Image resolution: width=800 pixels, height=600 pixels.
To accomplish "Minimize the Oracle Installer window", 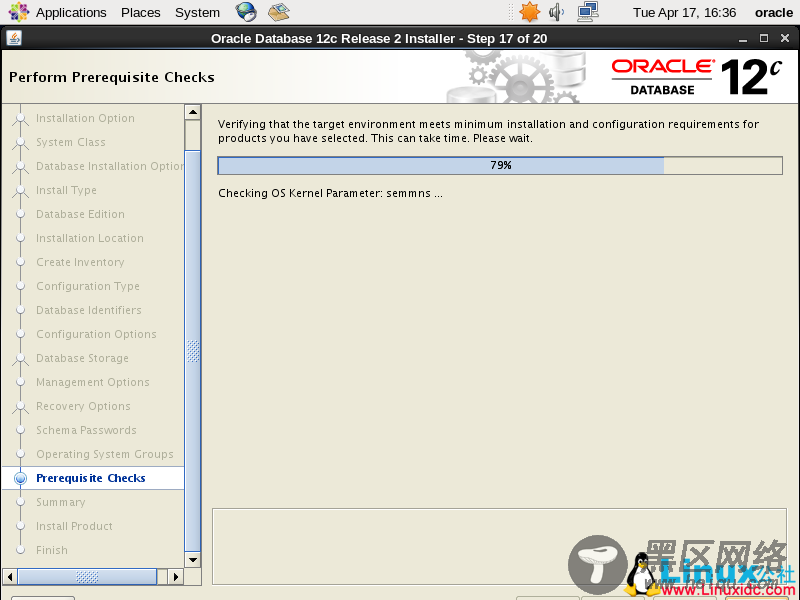I will (743, 39).
